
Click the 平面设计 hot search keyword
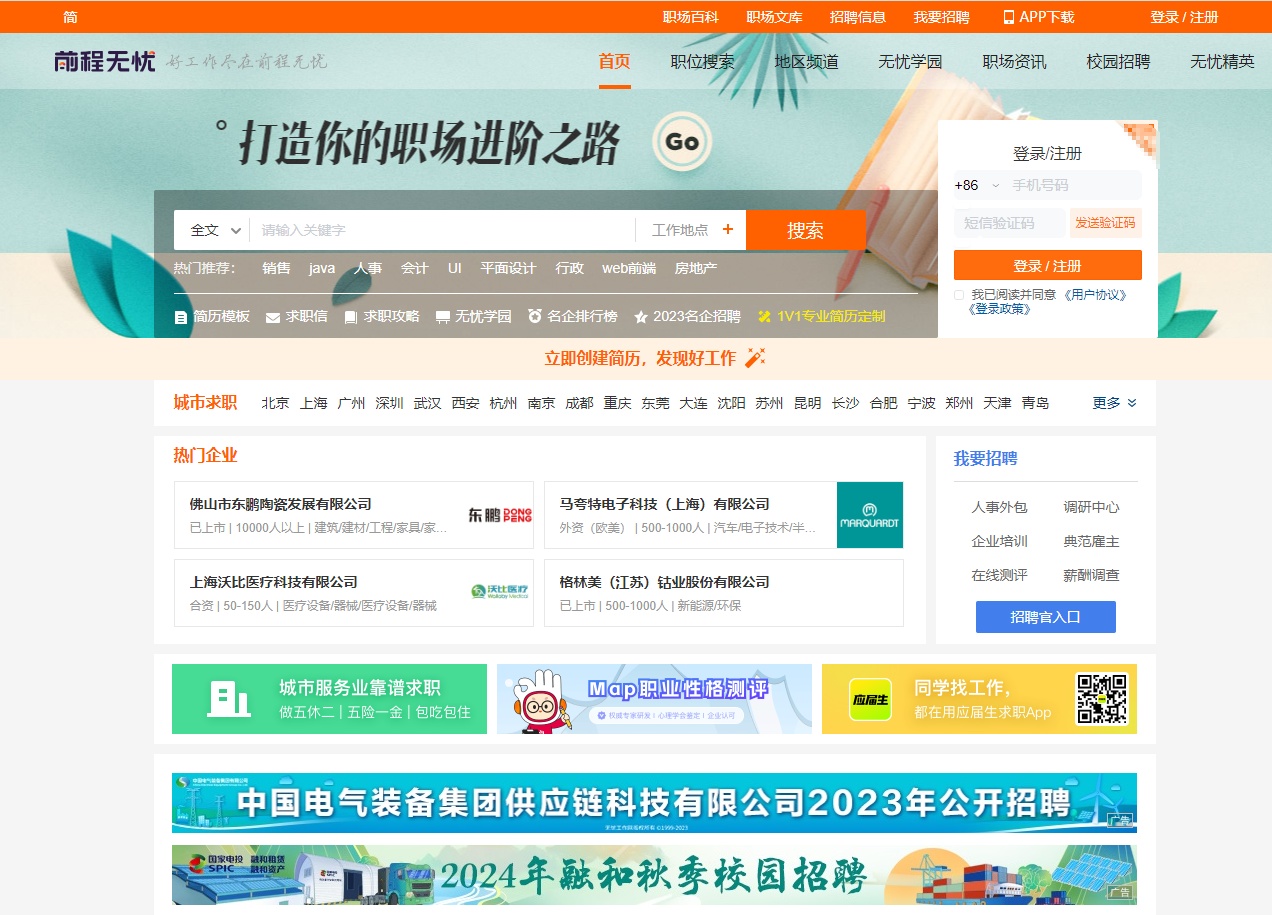[508, 268]
